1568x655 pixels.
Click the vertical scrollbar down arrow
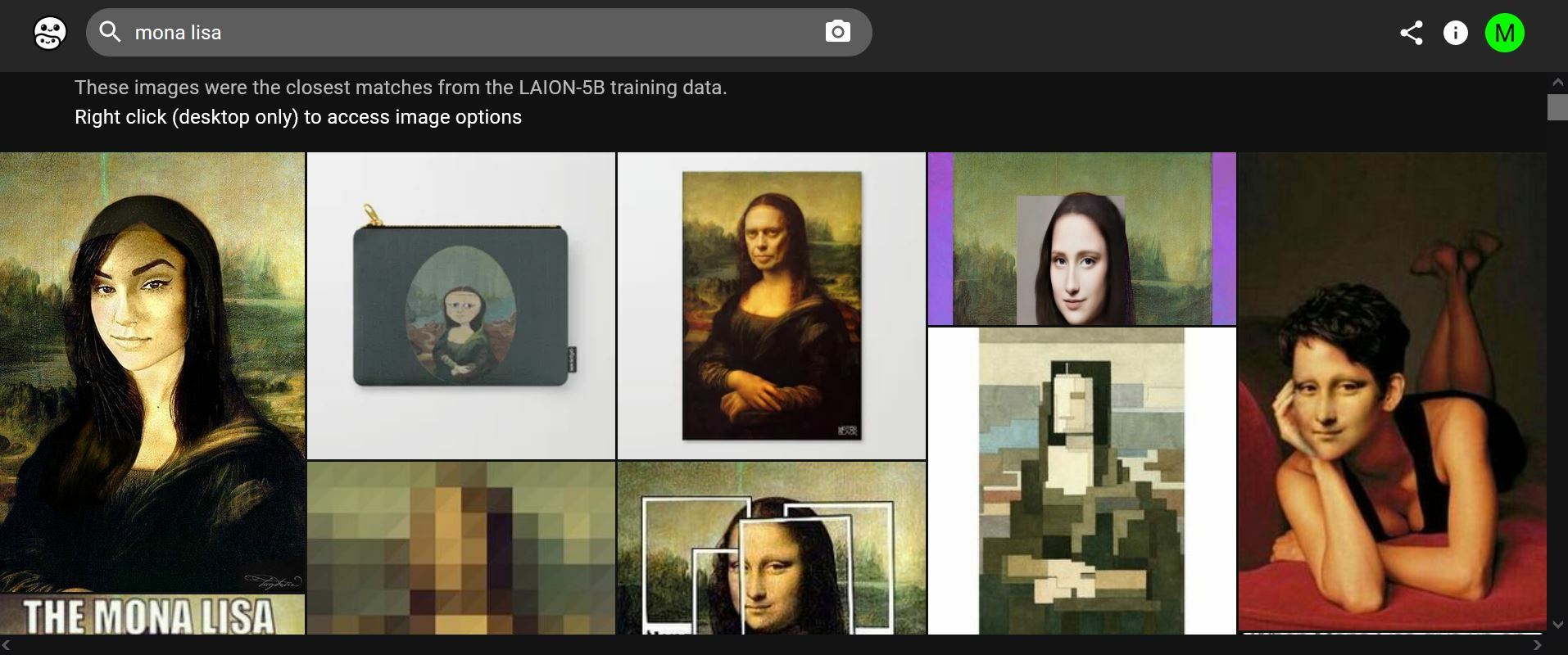tap(1557, 625)
